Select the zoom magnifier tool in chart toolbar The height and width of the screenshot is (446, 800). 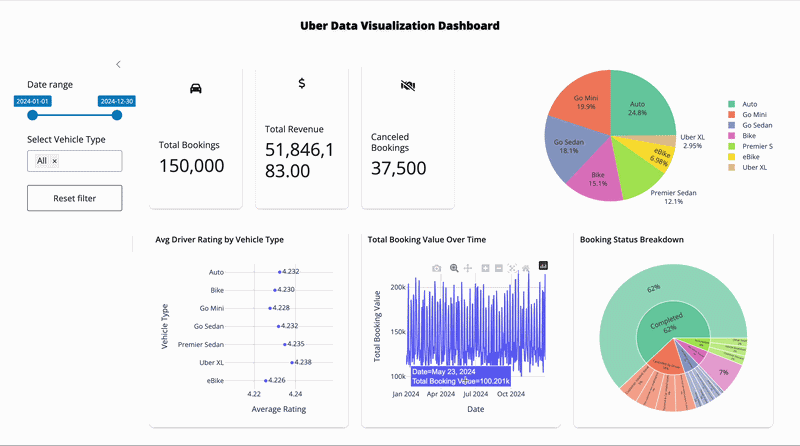coord(454,268)
